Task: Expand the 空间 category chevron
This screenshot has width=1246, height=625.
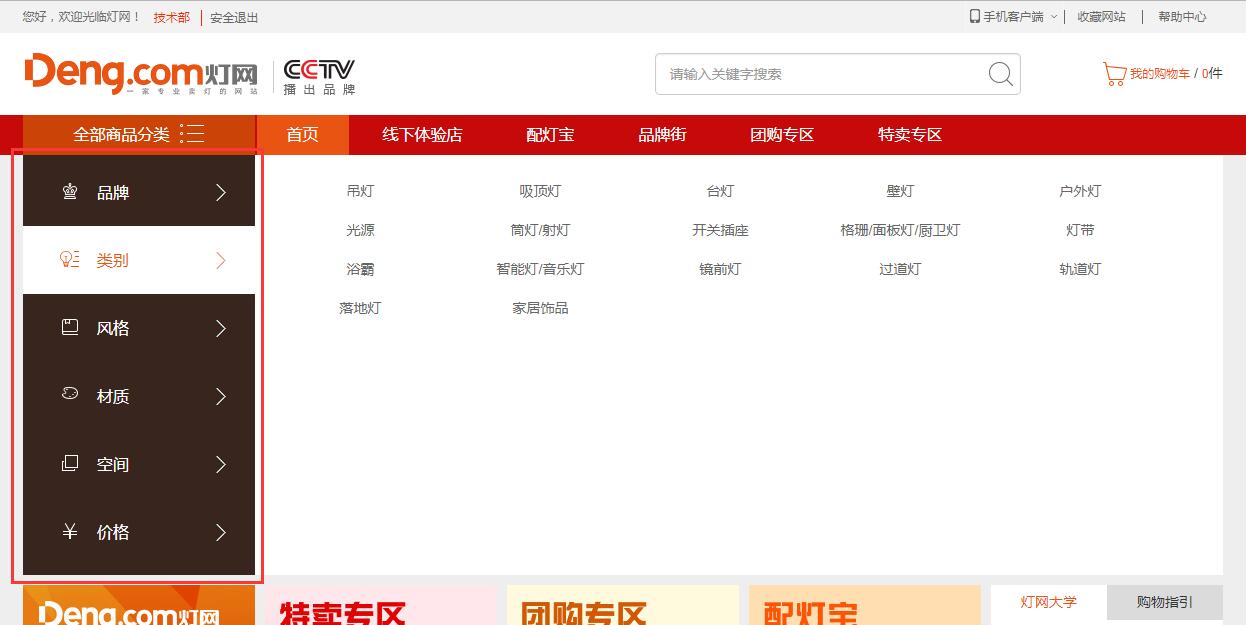Action: pos(221,464)
